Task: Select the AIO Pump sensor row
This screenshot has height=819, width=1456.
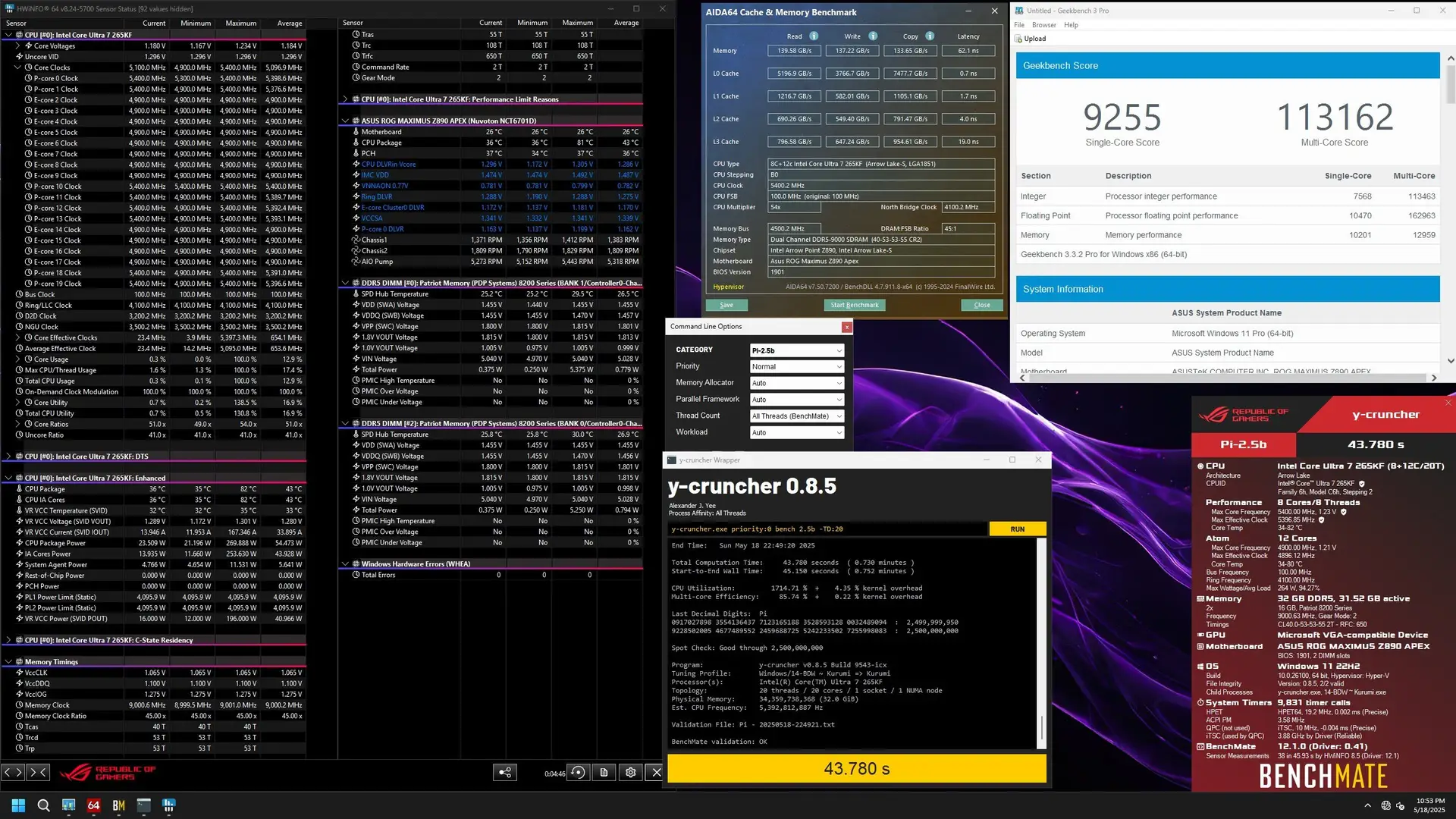Action: (496, 262)
